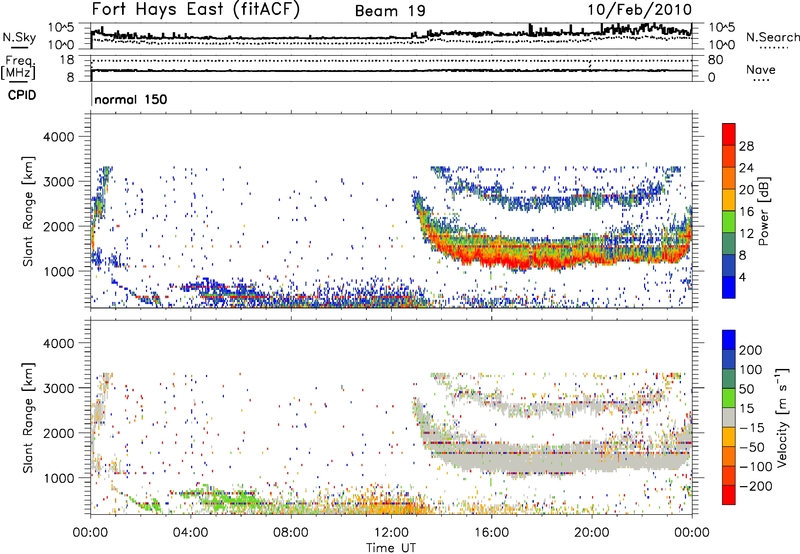This screenshot has width=800, height=554.
Task: Click the 'Power [dB]' color bar title
Action: (763, 211)
